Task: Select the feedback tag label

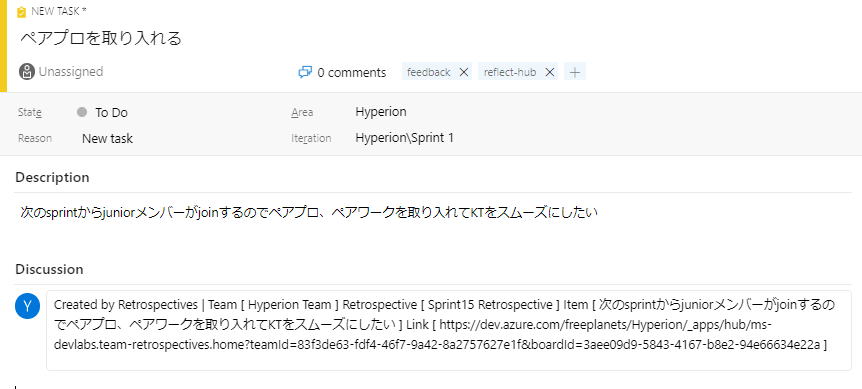Action: click(x=428, y=72)
